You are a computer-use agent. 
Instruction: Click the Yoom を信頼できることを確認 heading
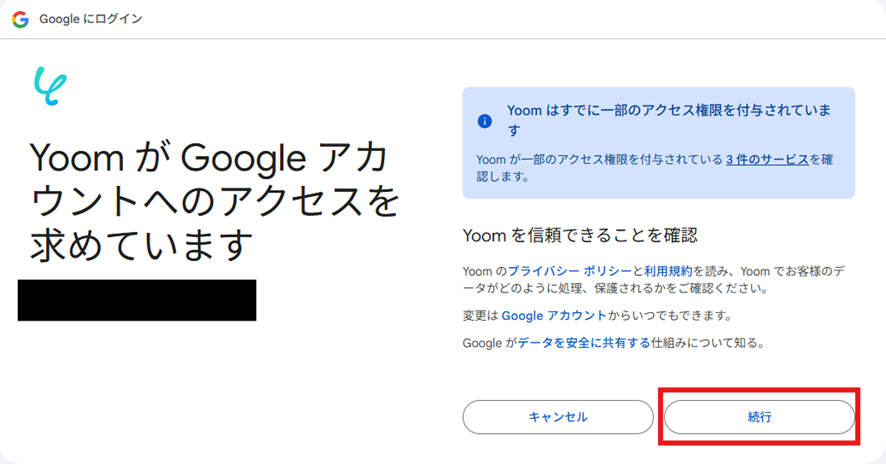click(579, 235)
